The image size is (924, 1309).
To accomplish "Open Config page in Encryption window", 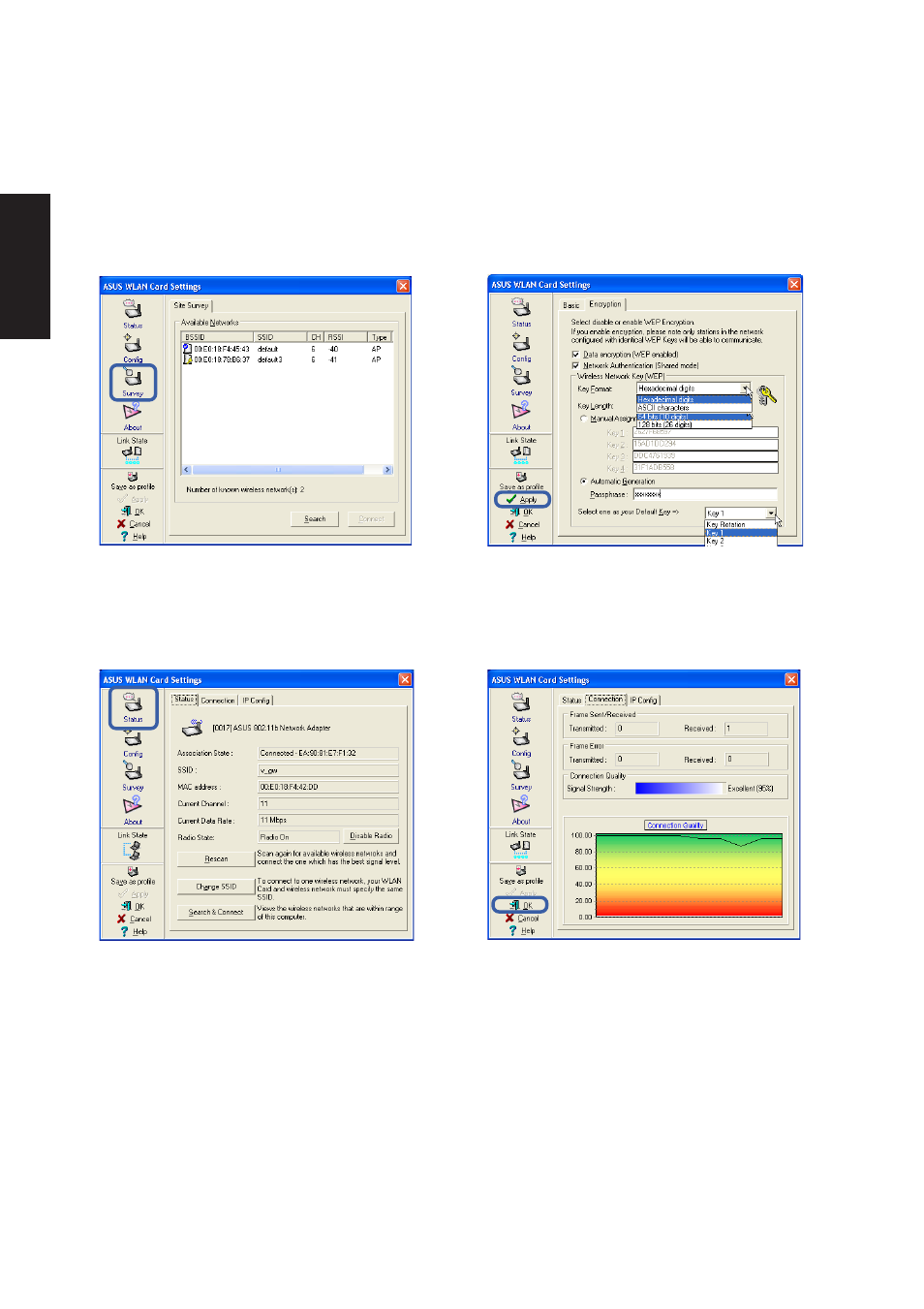I will click(x=521, y=347).
